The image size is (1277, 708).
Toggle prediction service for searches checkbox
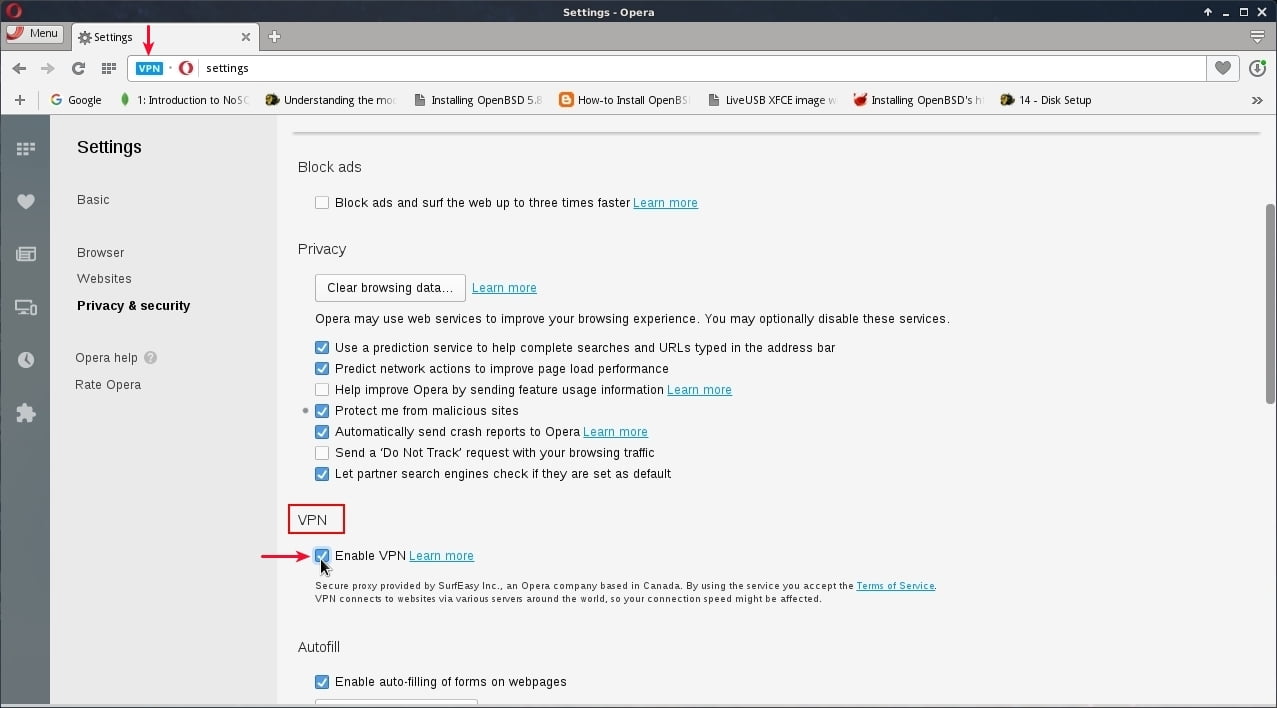(x=322, y=348)
